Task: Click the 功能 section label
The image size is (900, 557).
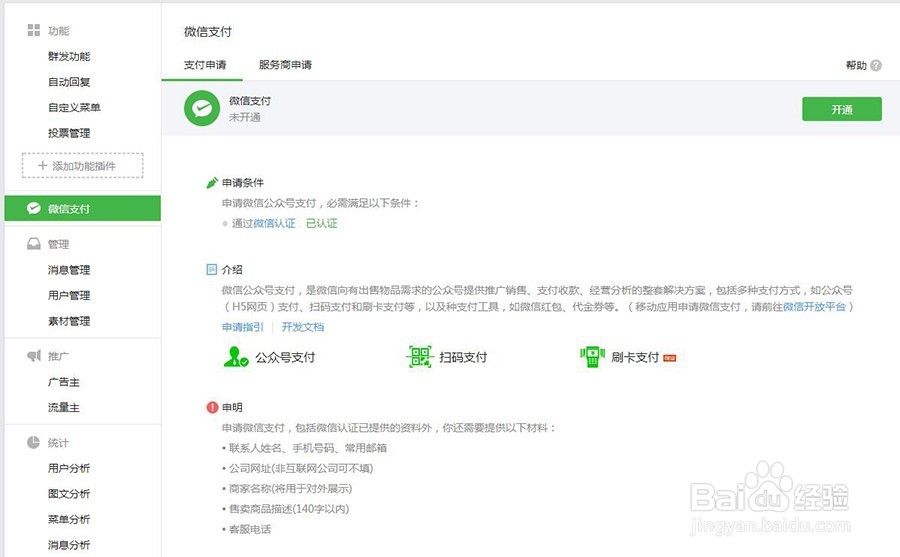Action: tap(59, 30)
